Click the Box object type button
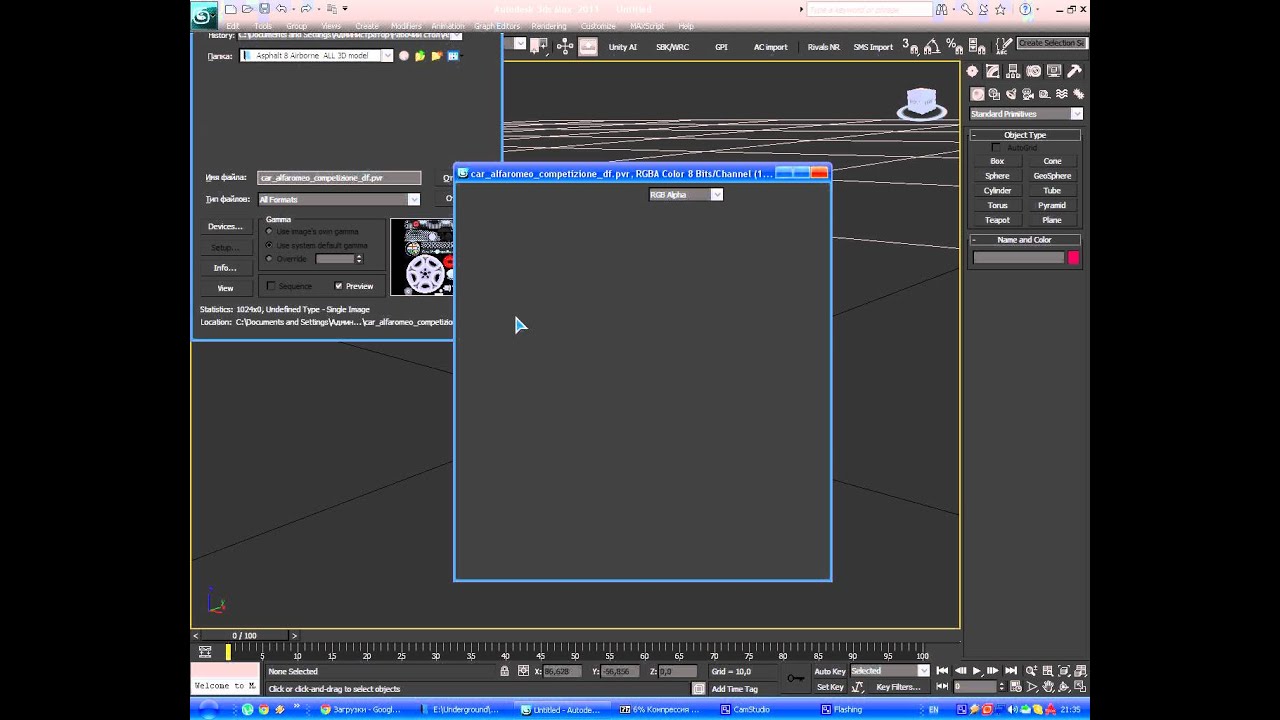This screenshot has height=720, width=1280. (997, 161)
